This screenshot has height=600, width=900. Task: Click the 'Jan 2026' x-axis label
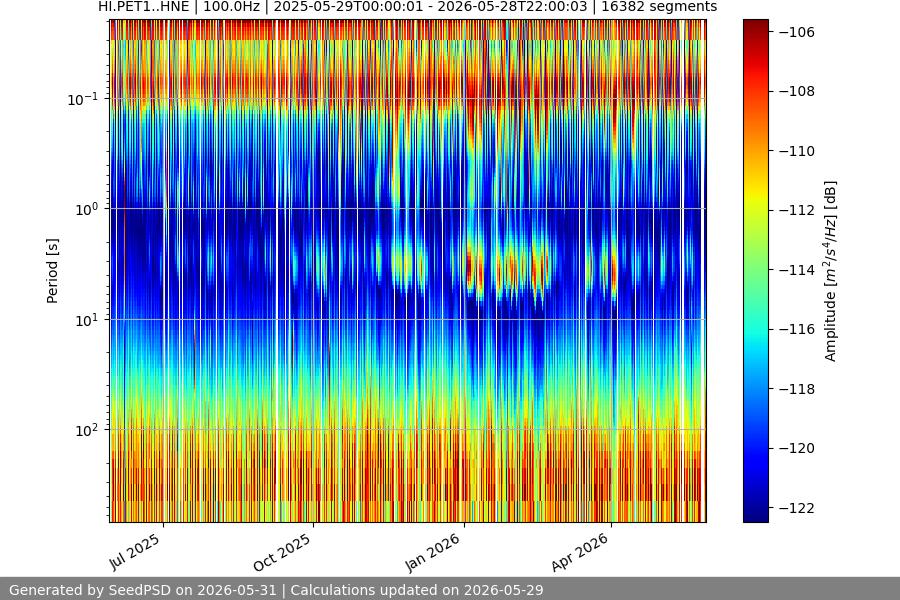(x=432, y=552)
